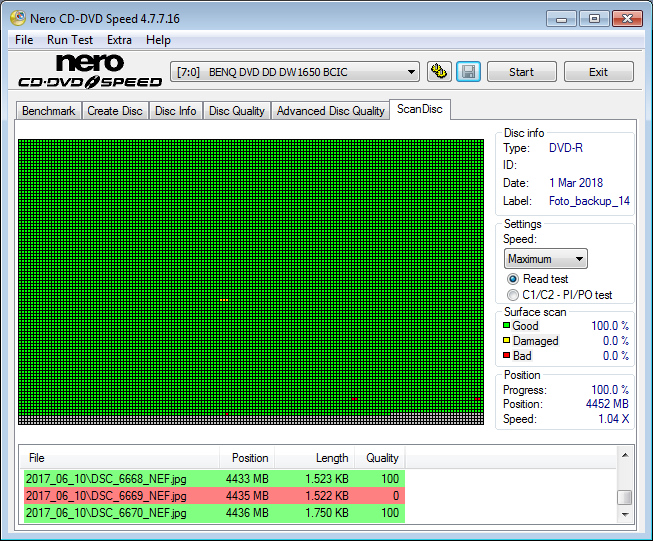Select the Read test radio button

point(513,279)
